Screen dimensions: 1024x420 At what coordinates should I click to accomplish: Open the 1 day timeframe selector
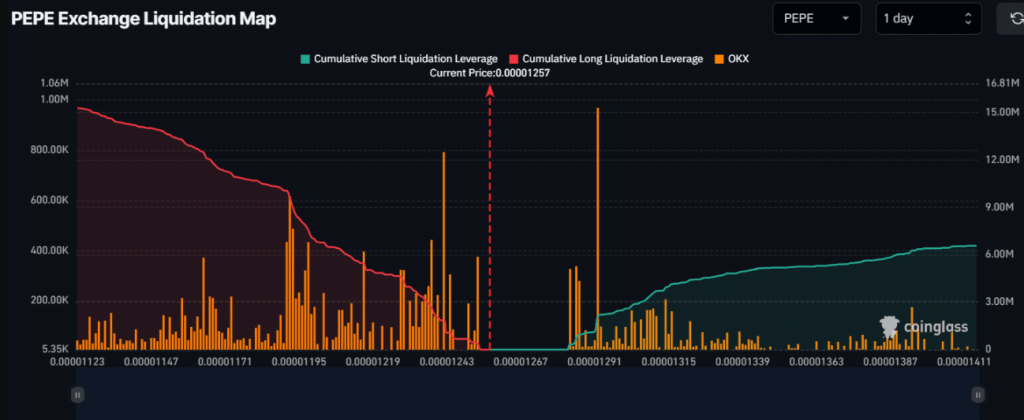(x=927, y=19)
